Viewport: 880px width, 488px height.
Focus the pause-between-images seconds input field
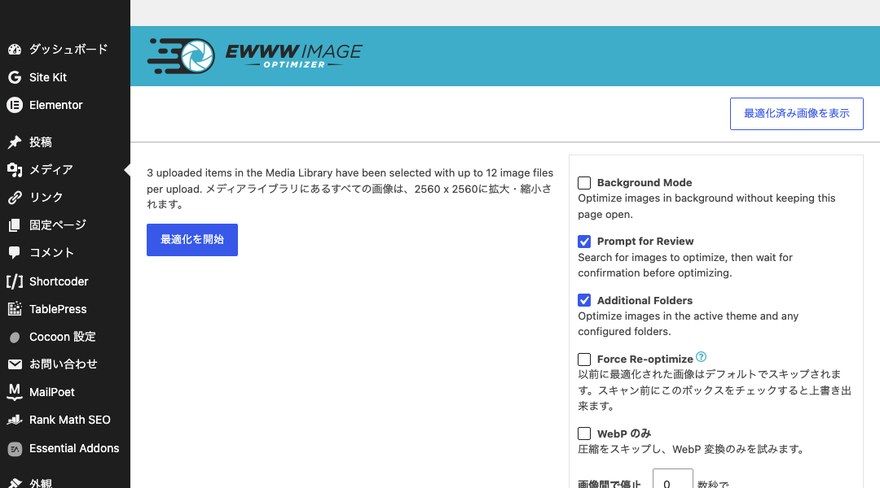coord(672,480)
